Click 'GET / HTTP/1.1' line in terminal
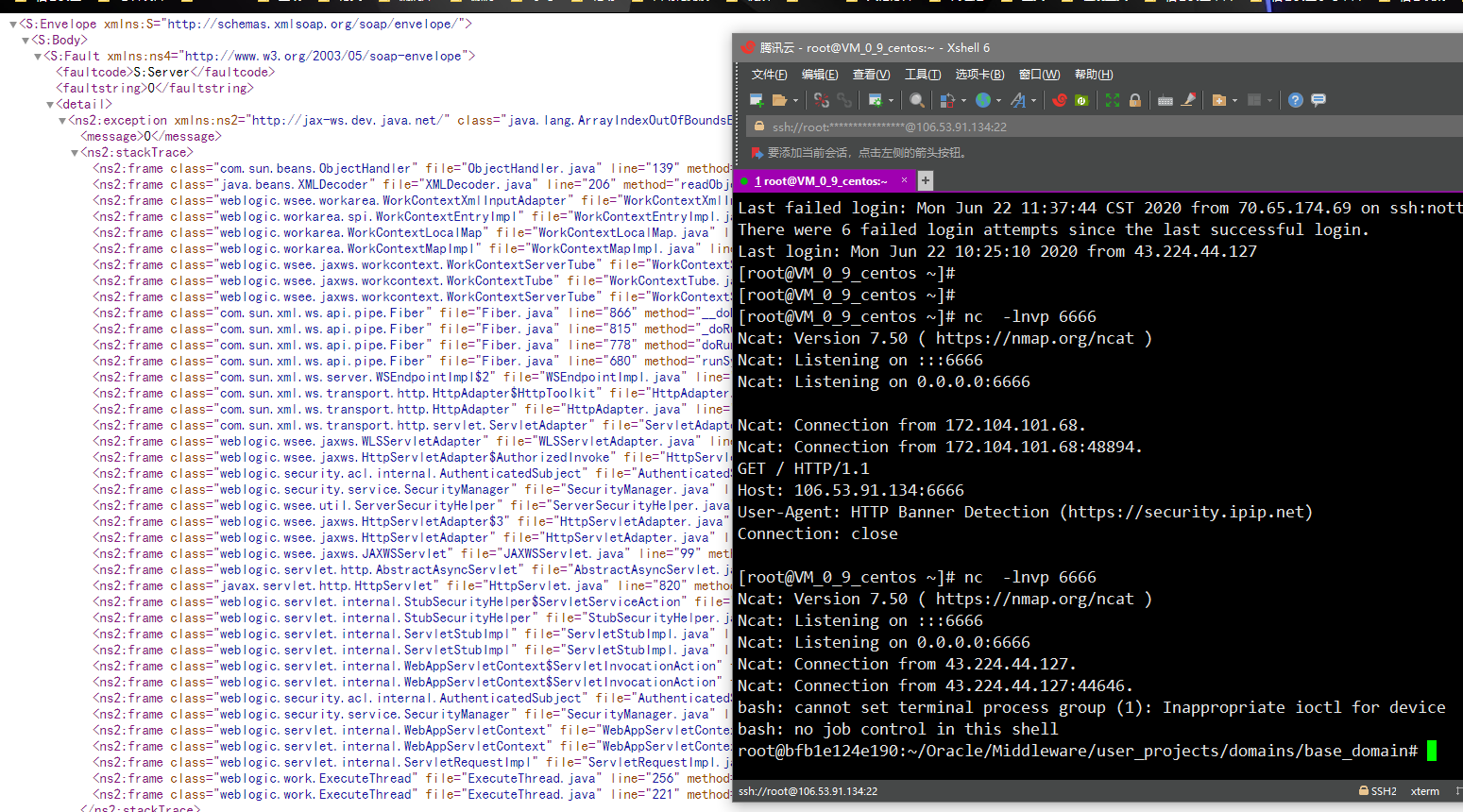The image size is (1463, 812). (804, 468)
